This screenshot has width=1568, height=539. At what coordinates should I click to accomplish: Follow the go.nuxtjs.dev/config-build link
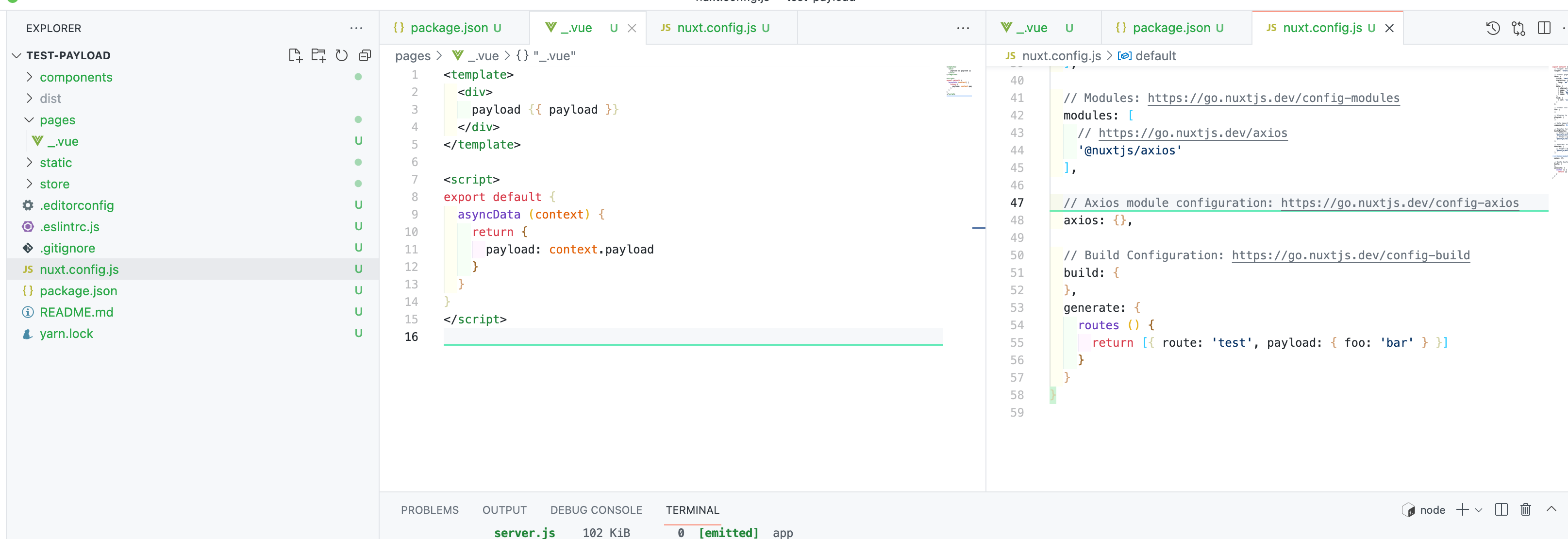point(1350,255)
